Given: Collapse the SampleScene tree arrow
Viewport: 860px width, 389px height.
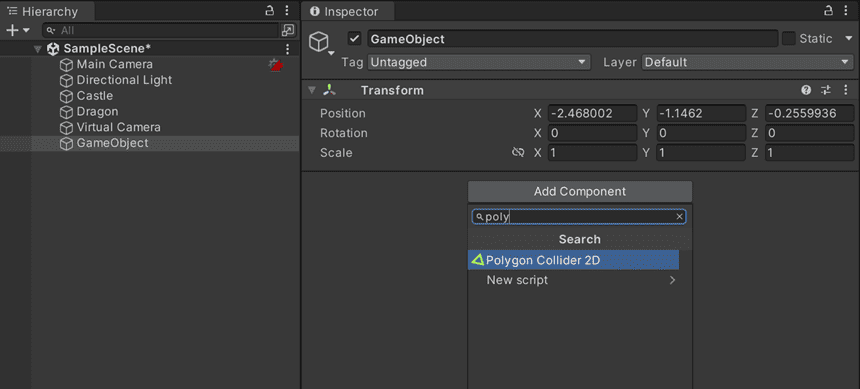Looking at the screenshot, I should coord(37,49).
